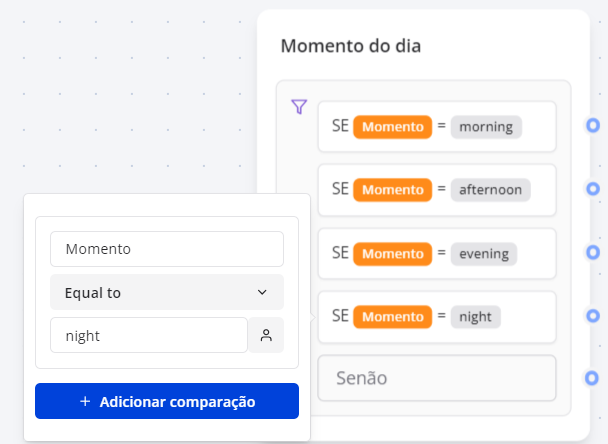Click the night value input field
The width and height of the screenshot is (608, 444).
(147, 336)
